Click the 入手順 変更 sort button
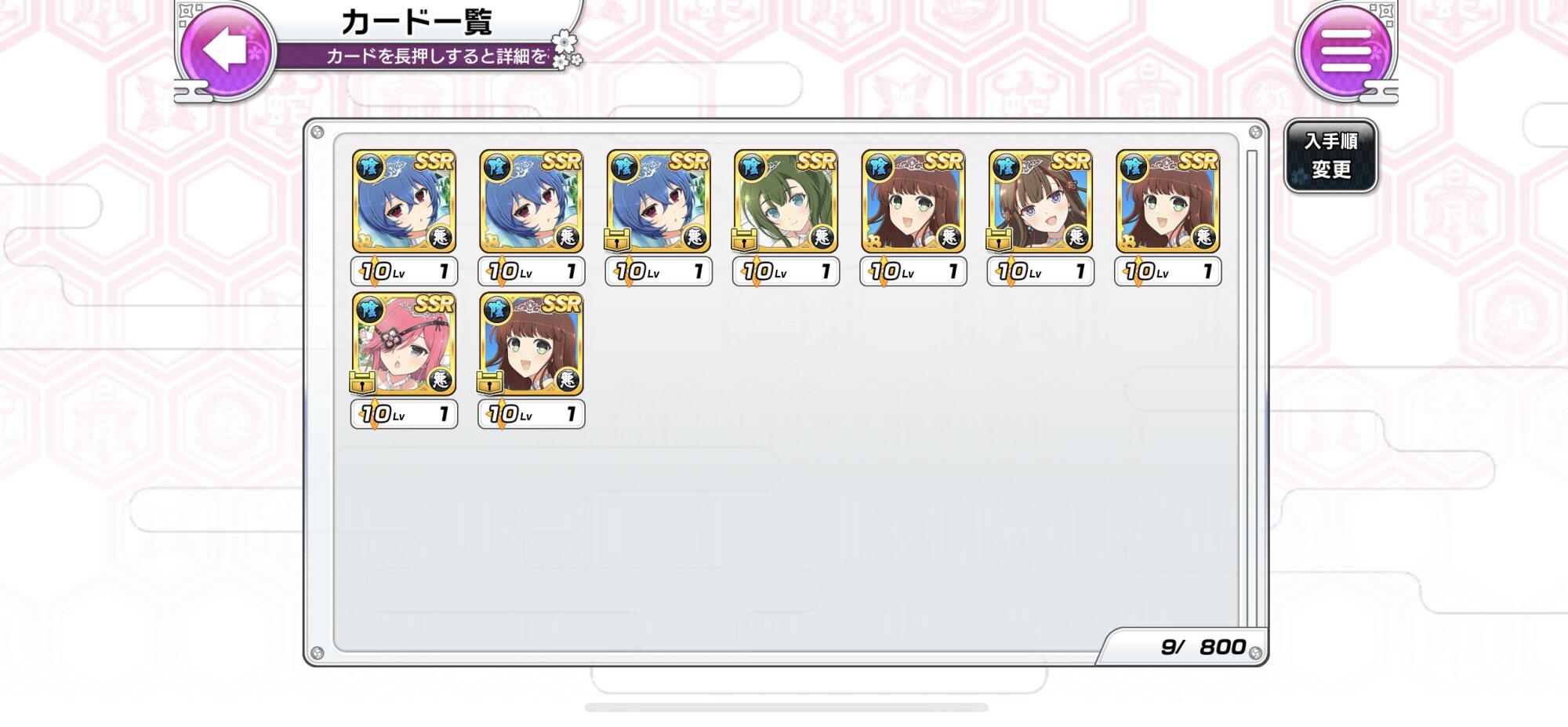 (1330, 155)
